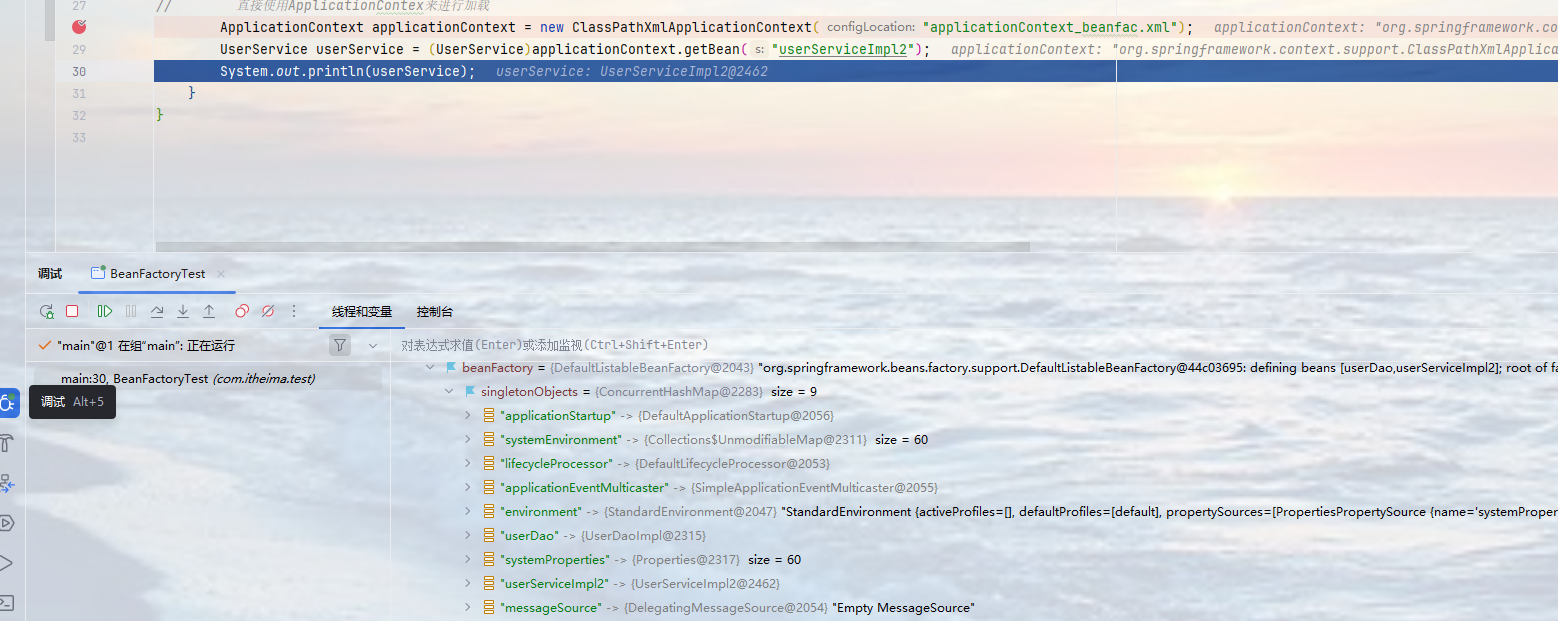
Task: Select stack frame main:30, BeanFactoryTest
Action: click(x=208, y=379)
